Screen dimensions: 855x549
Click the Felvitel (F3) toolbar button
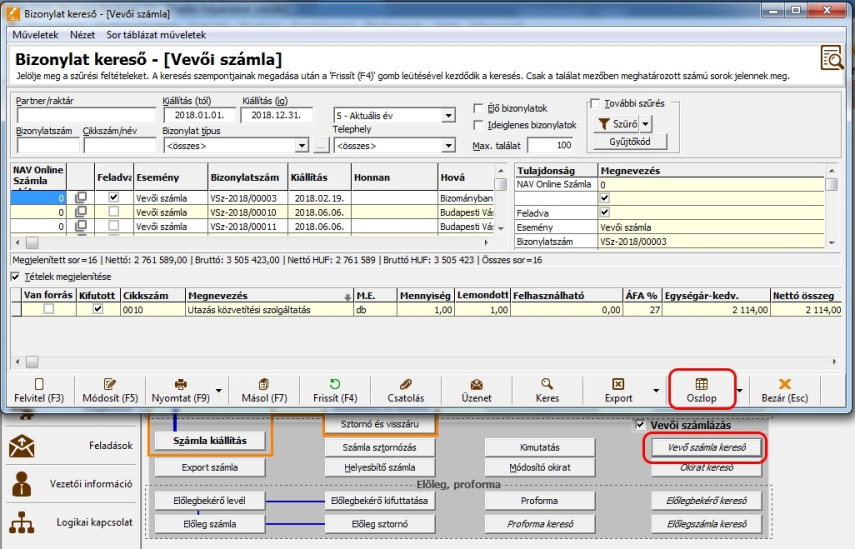coord(40,389)
